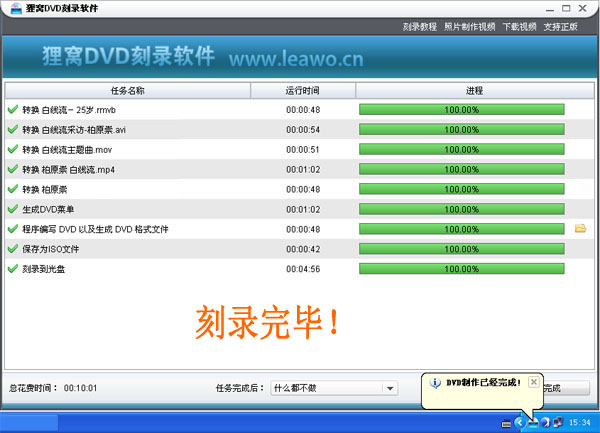
Task: Click the 任务完成后 label
Action: 240,388
